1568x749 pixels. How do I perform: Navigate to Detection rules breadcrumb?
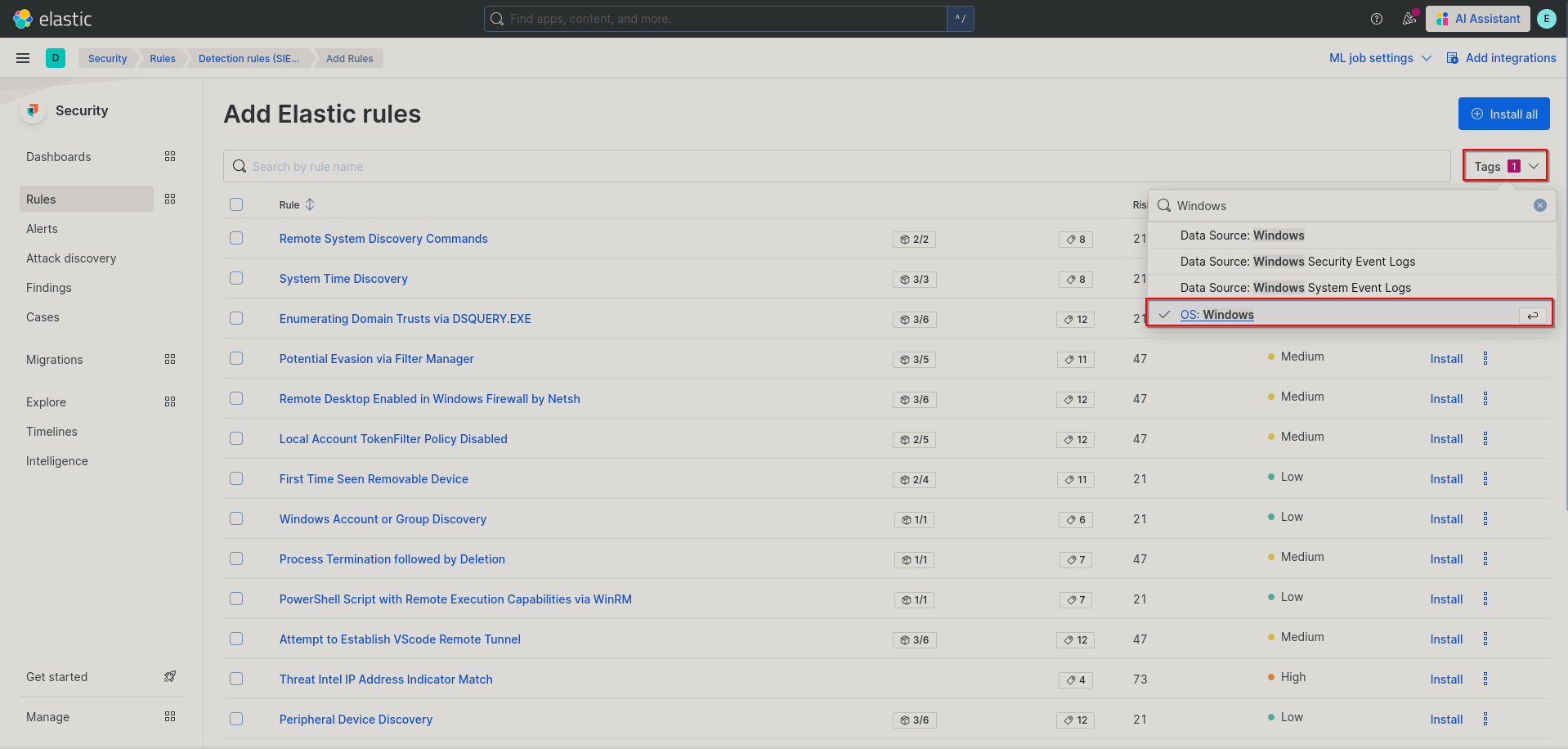click(x=249, y=58)
